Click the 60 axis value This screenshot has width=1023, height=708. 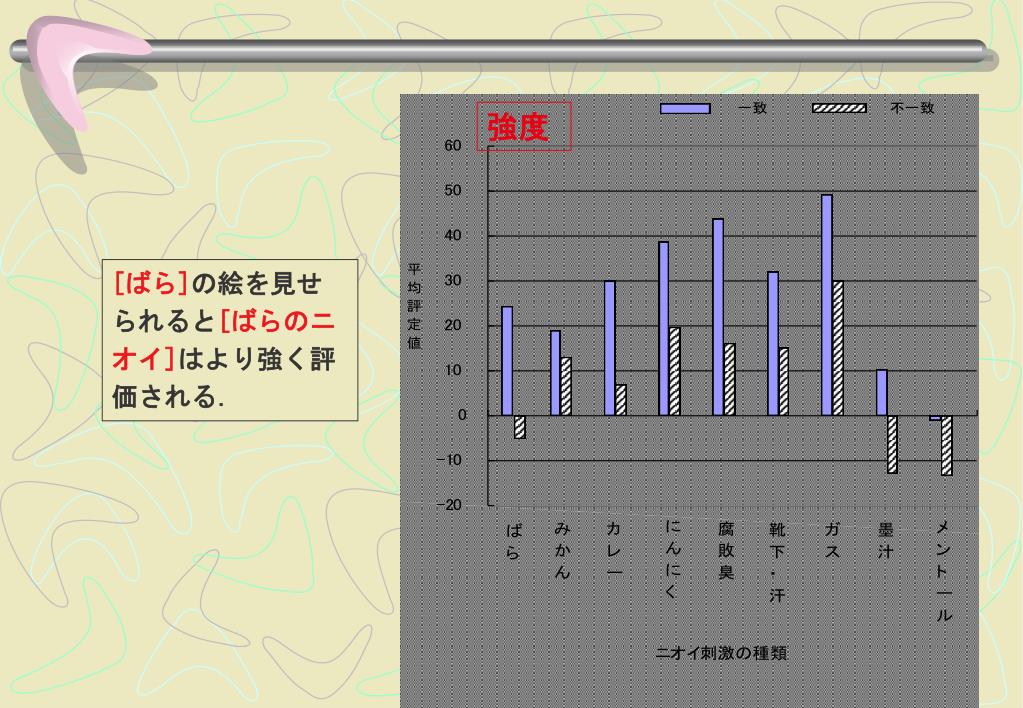[453, 146]
